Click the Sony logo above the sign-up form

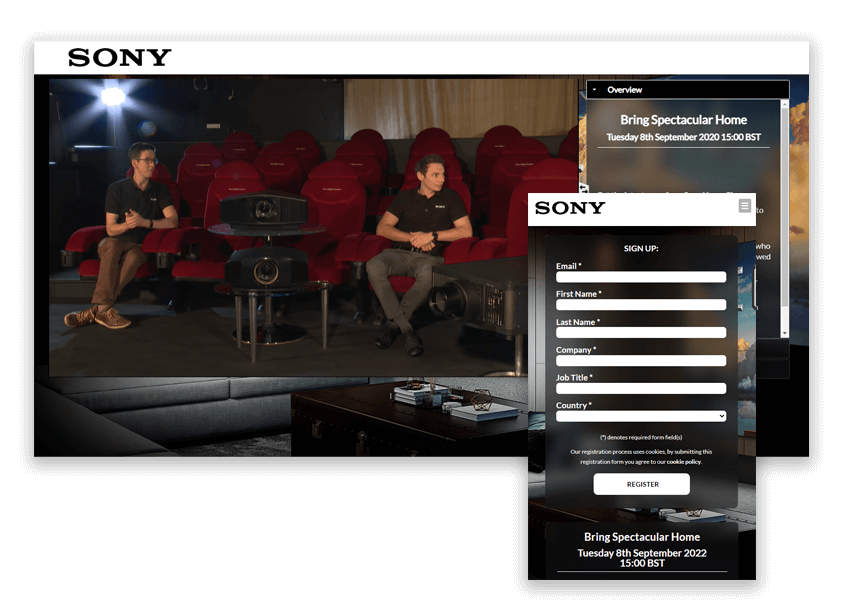pos(570,208)
